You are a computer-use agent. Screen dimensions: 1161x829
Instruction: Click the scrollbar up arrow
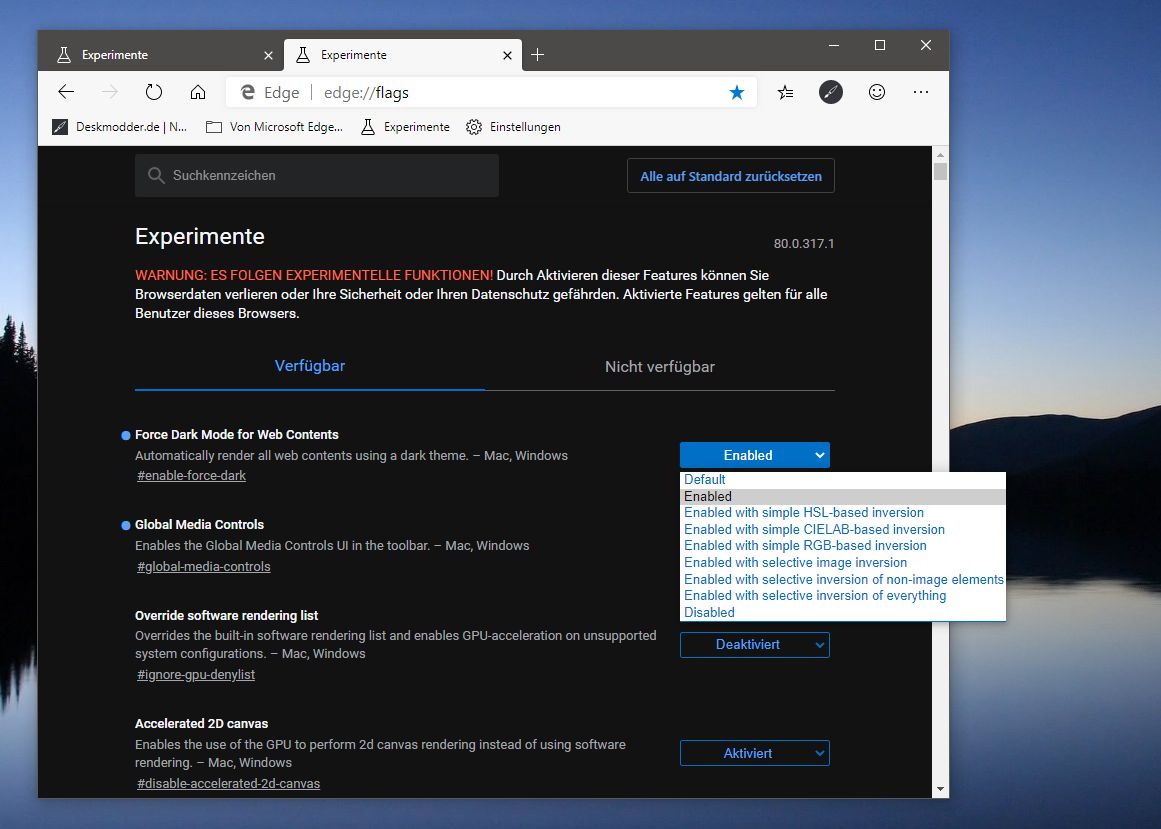(x=940, y=155)
